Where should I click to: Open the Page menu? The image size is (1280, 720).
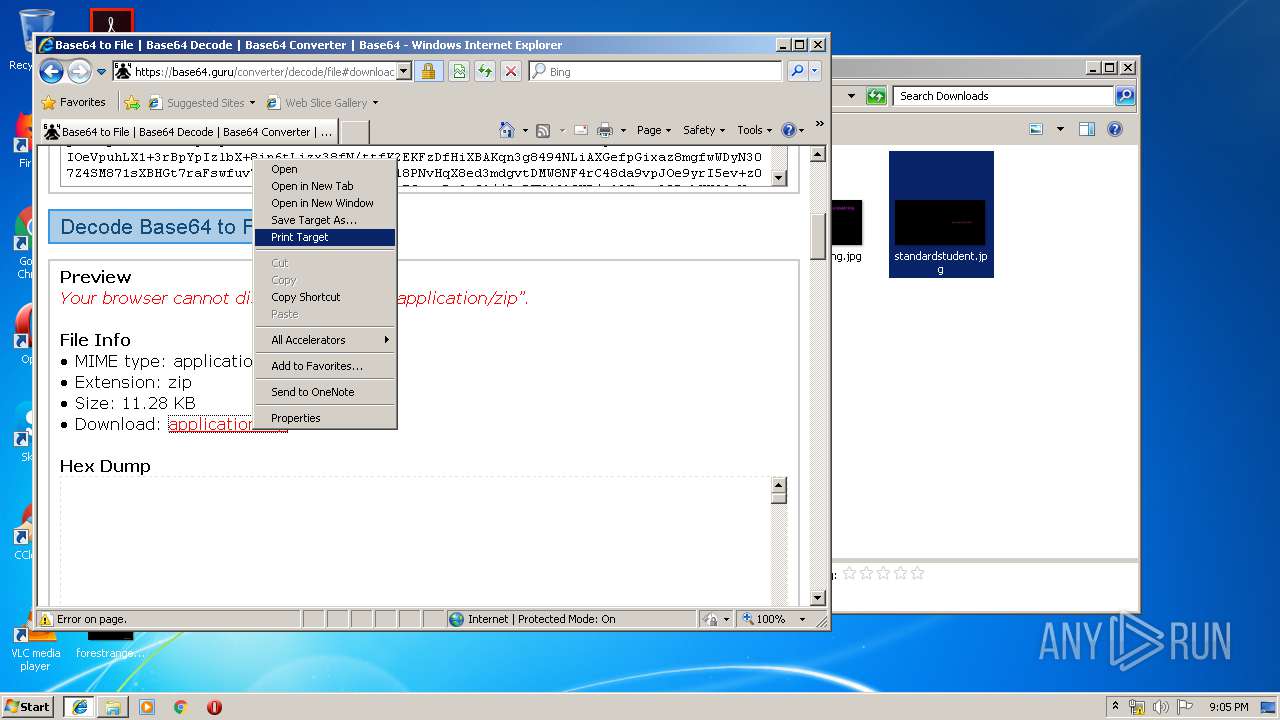pos(654,130)
